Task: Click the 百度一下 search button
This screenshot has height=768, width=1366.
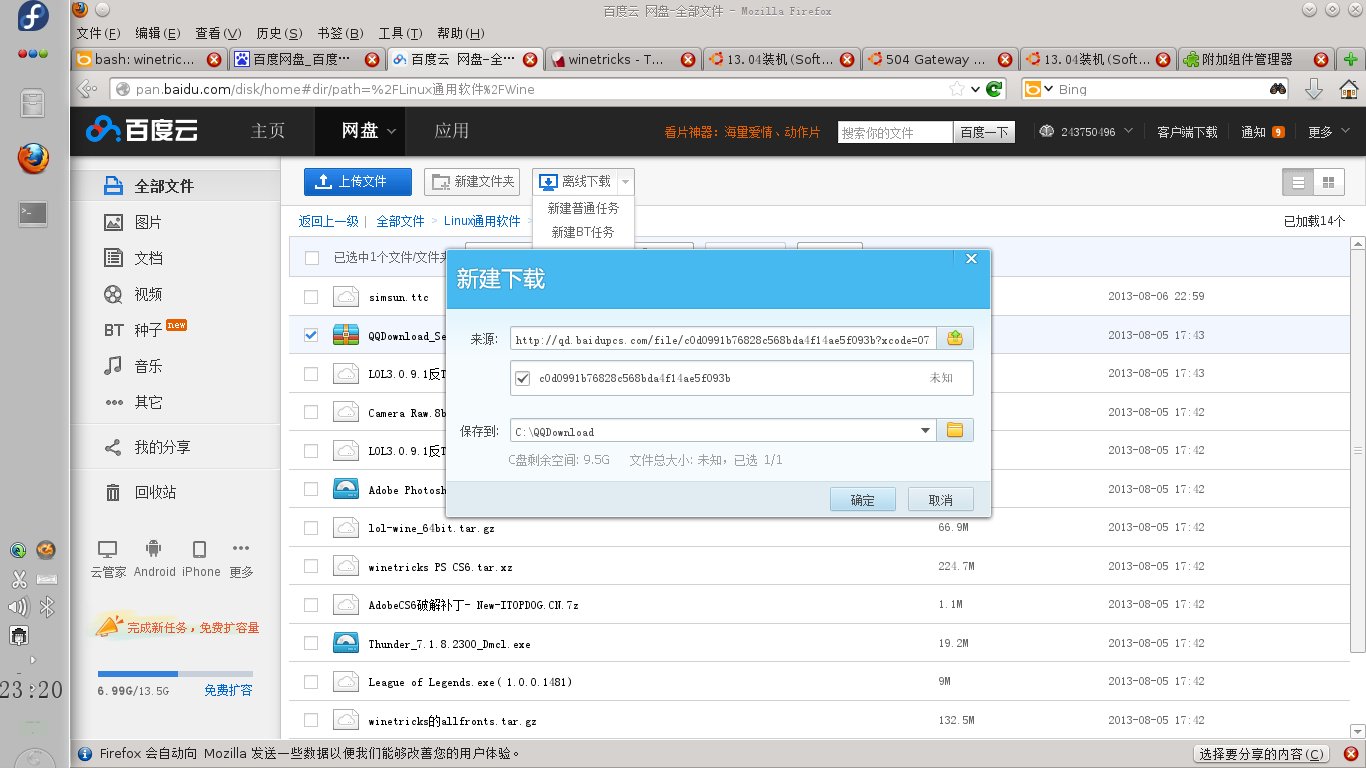Action: pos(984,132)
